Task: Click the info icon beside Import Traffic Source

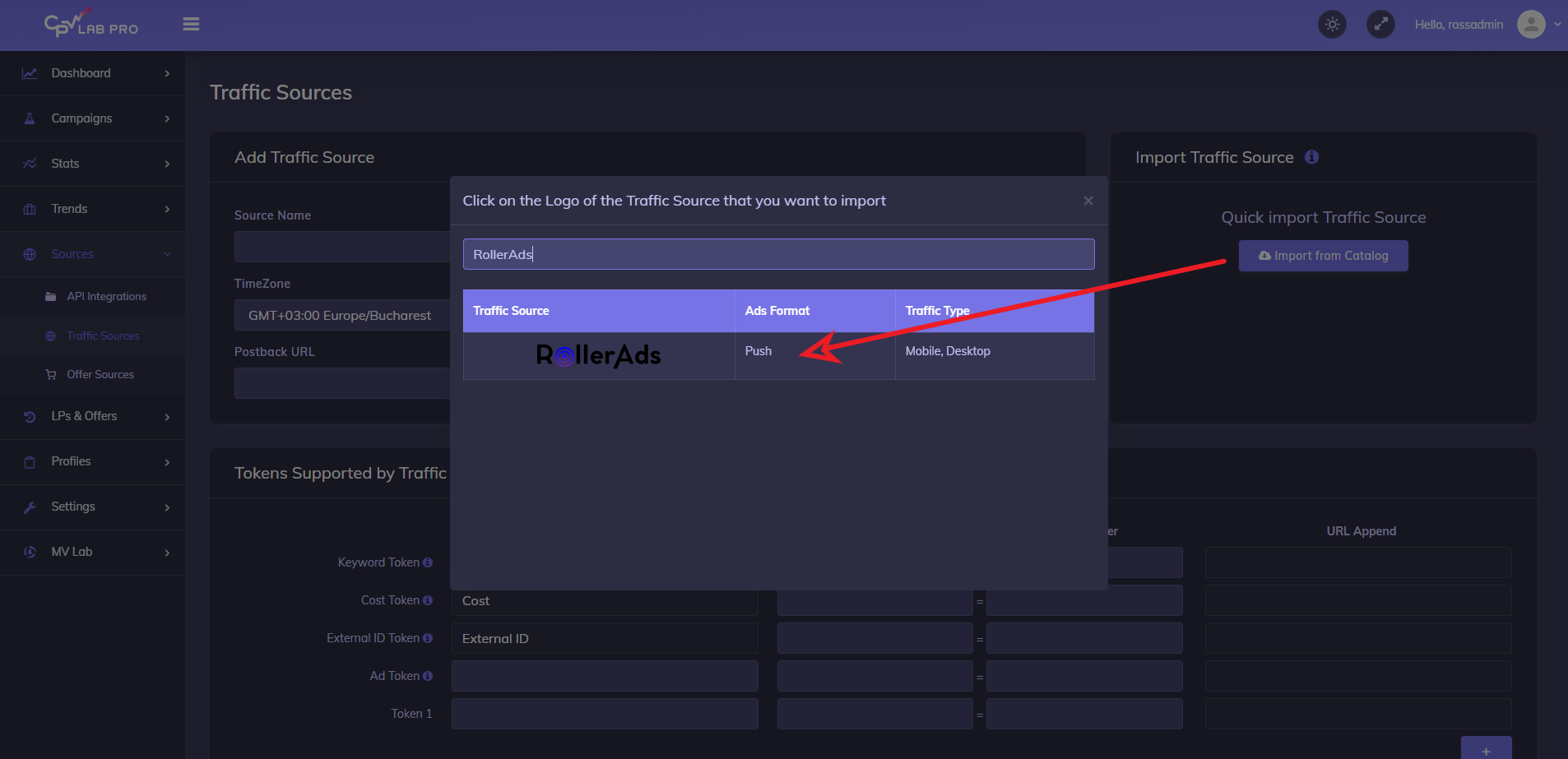Action: [x=1311, y=157]
